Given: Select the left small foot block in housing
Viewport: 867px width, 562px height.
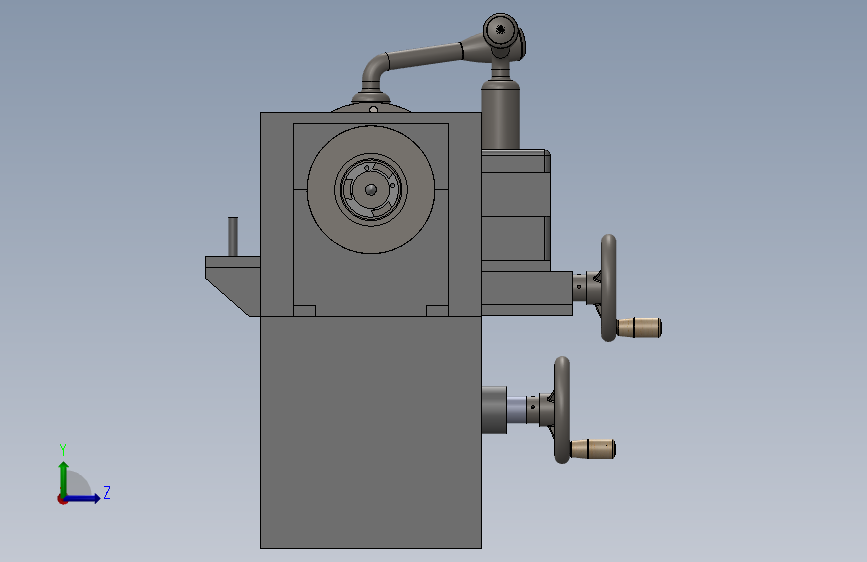Looking at the screenshot, I should coord(305,311).
